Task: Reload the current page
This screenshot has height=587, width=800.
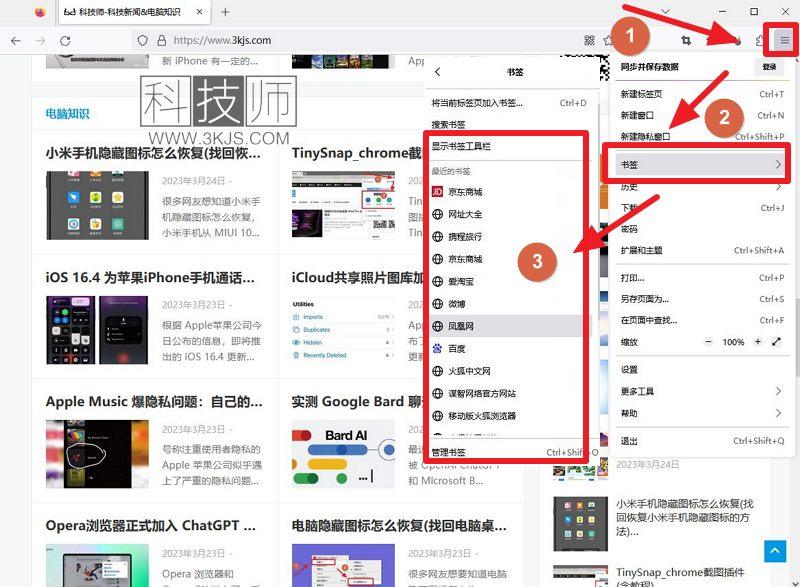Action: tap(65, 41)
